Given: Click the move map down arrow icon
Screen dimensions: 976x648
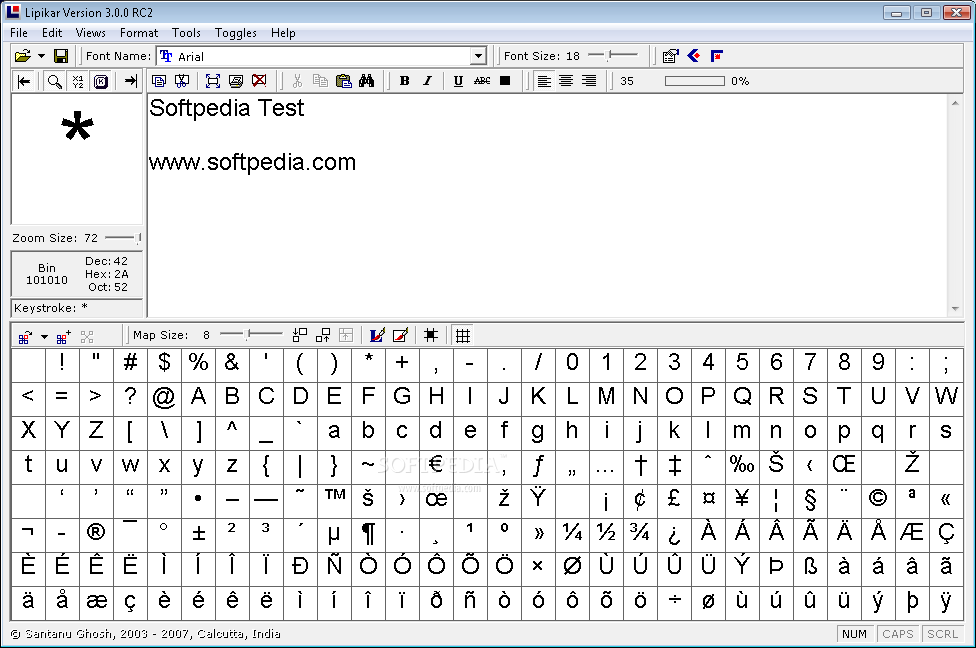Looking at the screenshot, I should (299, 336).
